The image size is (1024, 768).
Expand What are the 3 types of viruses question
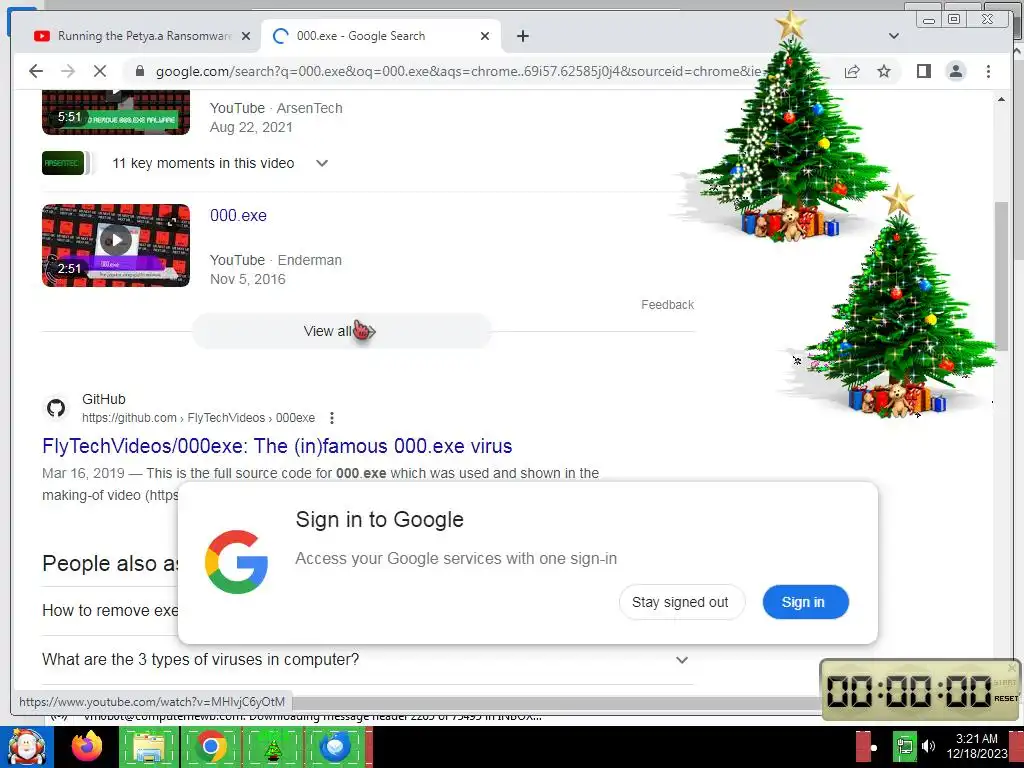pos(366,660)
